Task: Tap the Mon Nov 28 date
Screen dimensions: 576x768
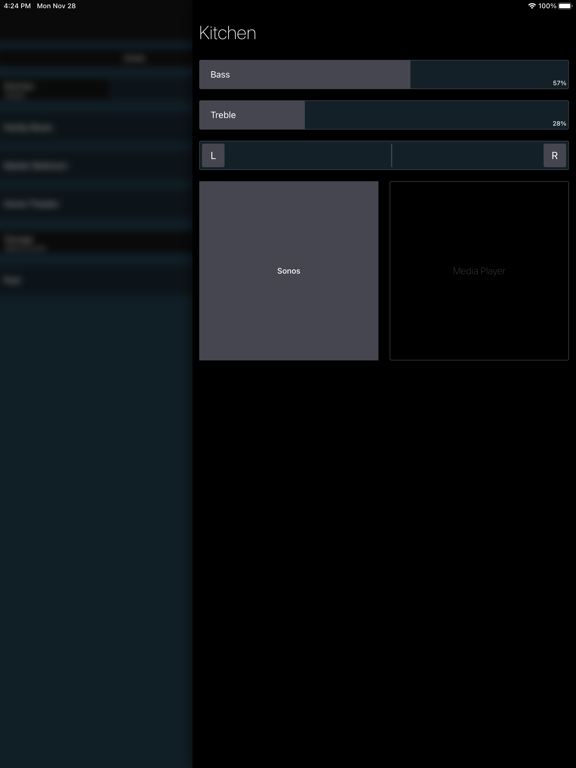Action: 56,6
